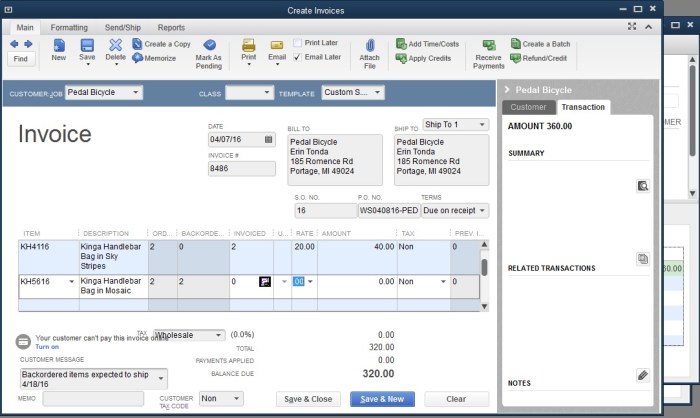Open Receive Payments

pyautogui.click(x=489, y=54)
